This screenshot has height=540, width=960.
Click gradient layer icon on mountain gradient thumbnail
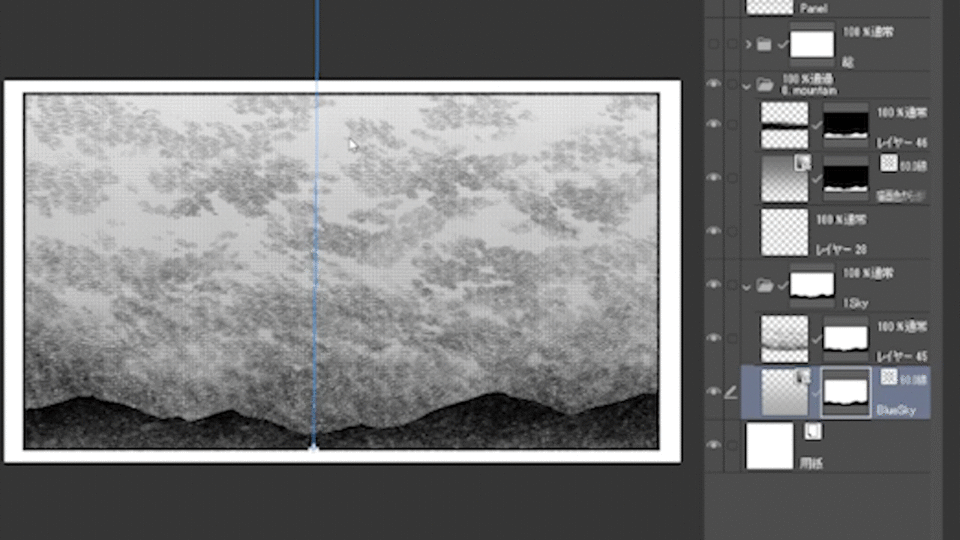click(802, 162)
